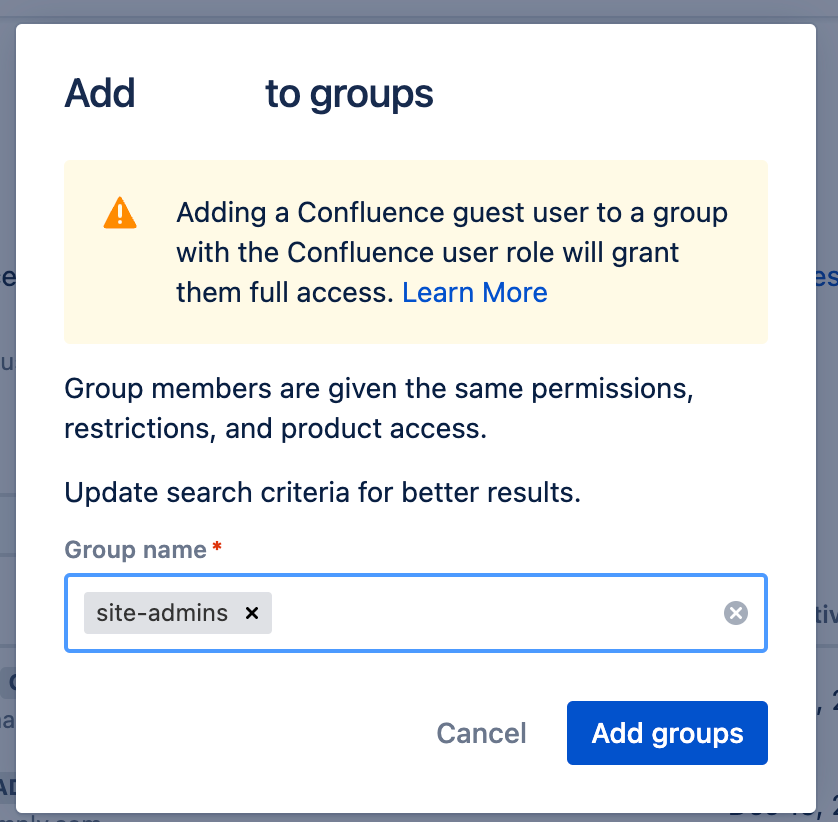Click the 'to groups' heading text
The image size is (838, 822).
(349, 95)
